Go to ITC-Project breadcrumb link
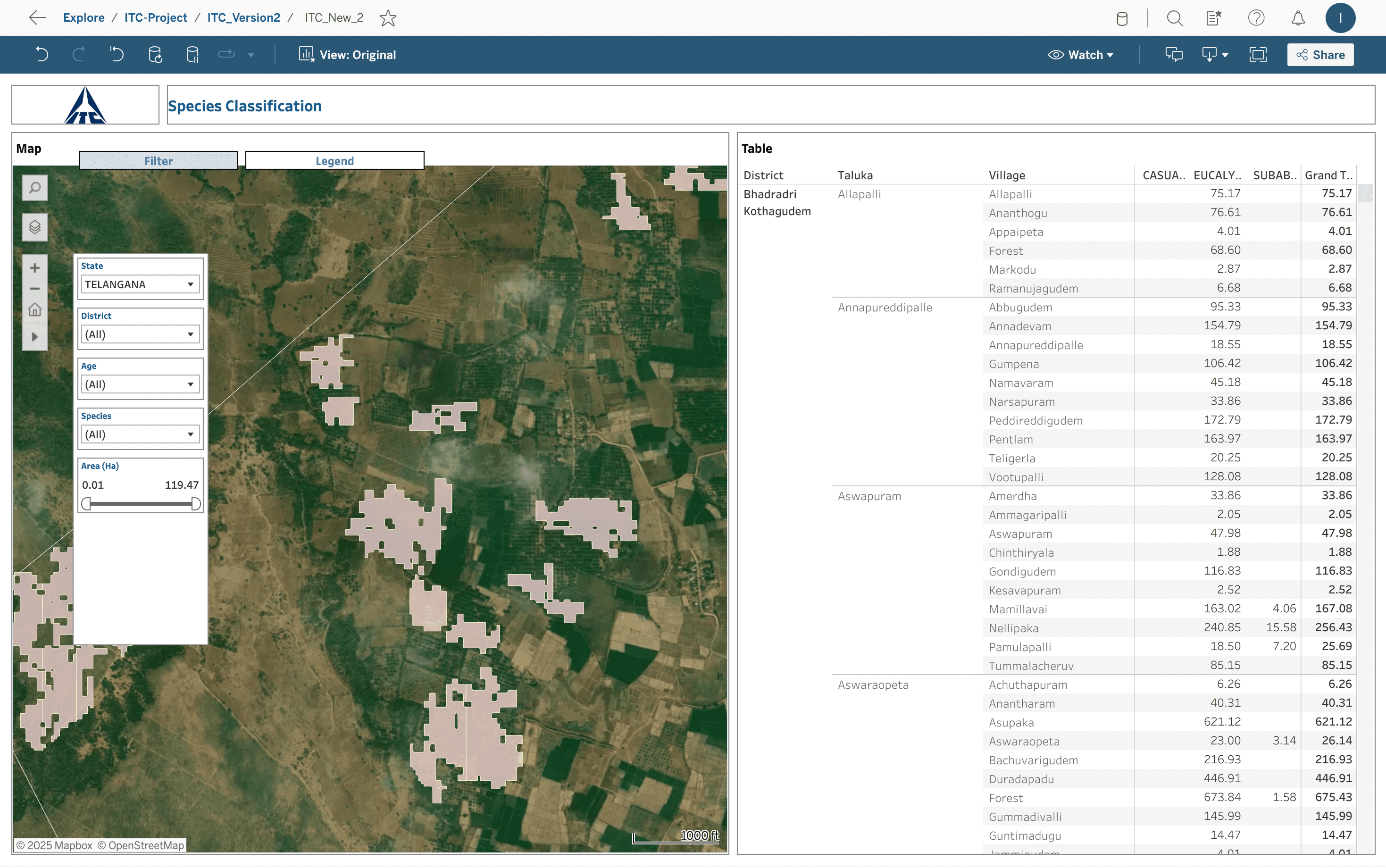This screenshot has height=868, width=1386. pos(156,18)
